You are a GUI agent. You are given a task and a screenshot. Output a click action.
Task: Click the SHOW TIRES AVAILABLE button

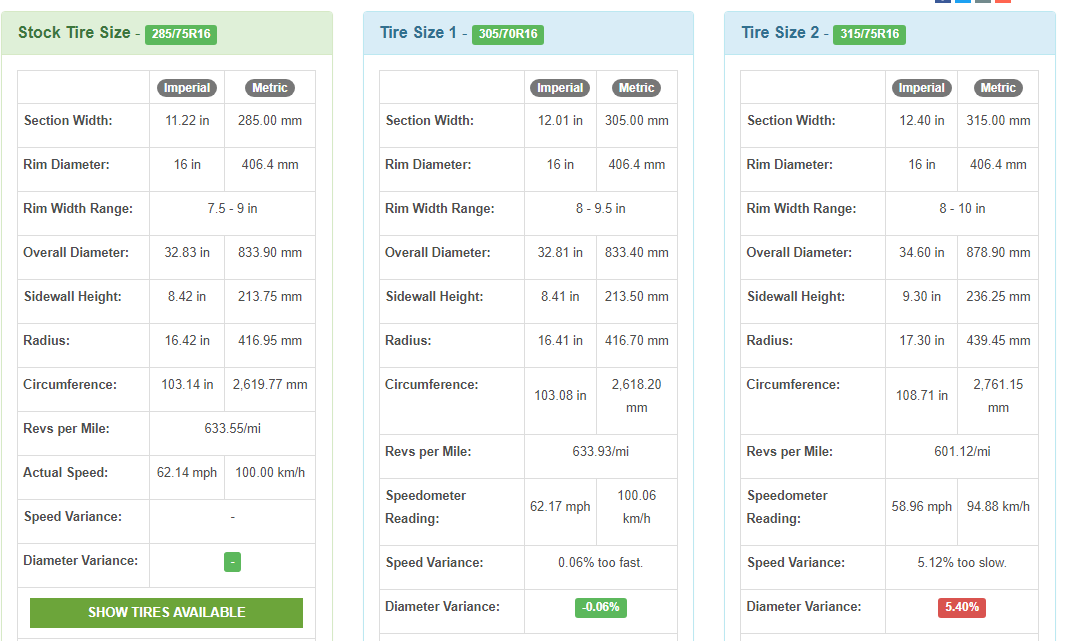(x=166, y=613)
